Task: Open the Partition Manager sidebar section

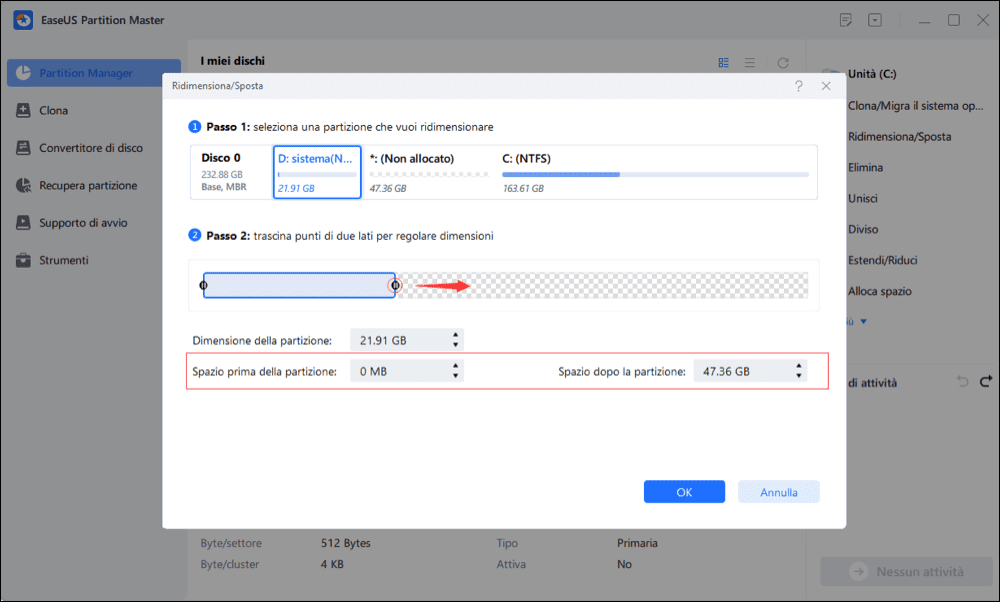Action: pos(94,73)
